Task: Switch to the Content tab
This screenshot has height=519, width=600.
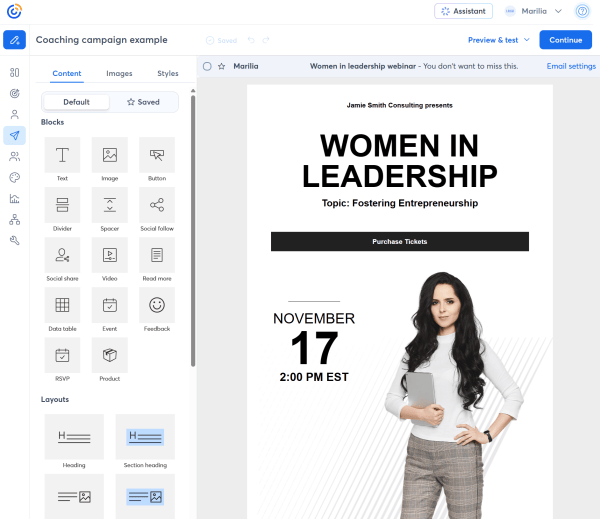Action: [67, 73]
